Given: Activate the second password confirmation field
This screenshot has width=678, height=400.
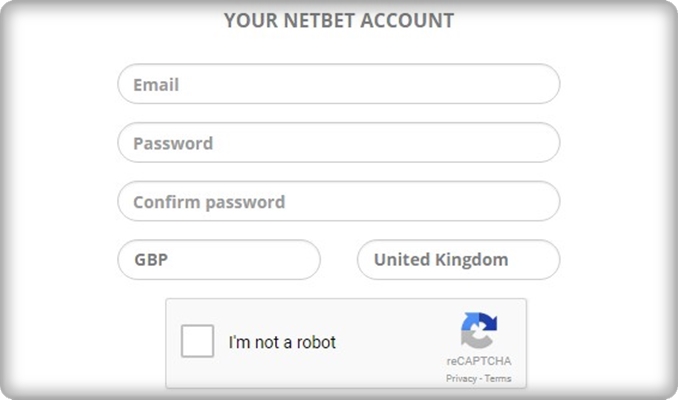Looking at the screenshot, I should pyautogui.click(x=339, y=202).
